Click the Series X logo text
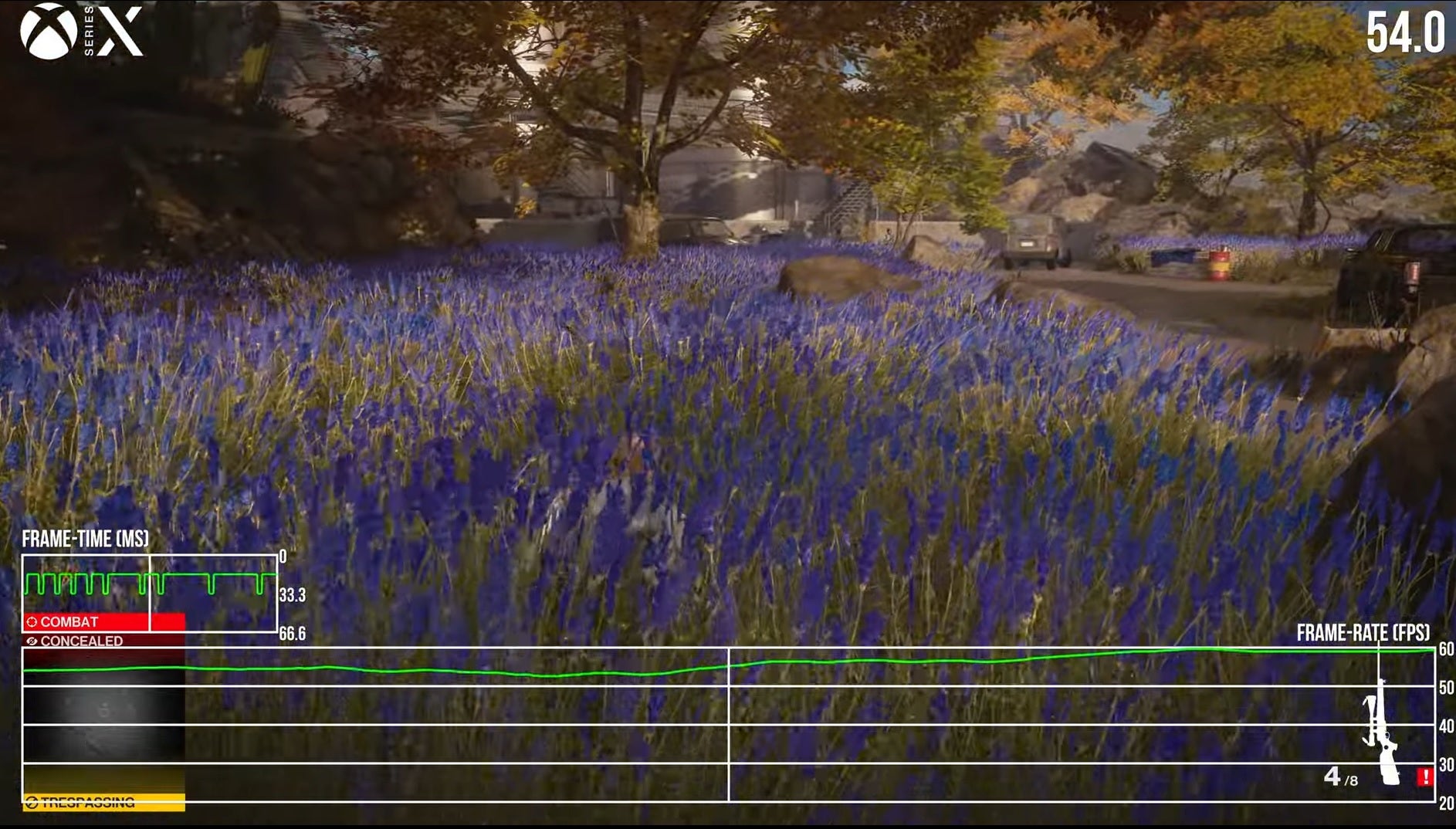 tap(114, 32)
